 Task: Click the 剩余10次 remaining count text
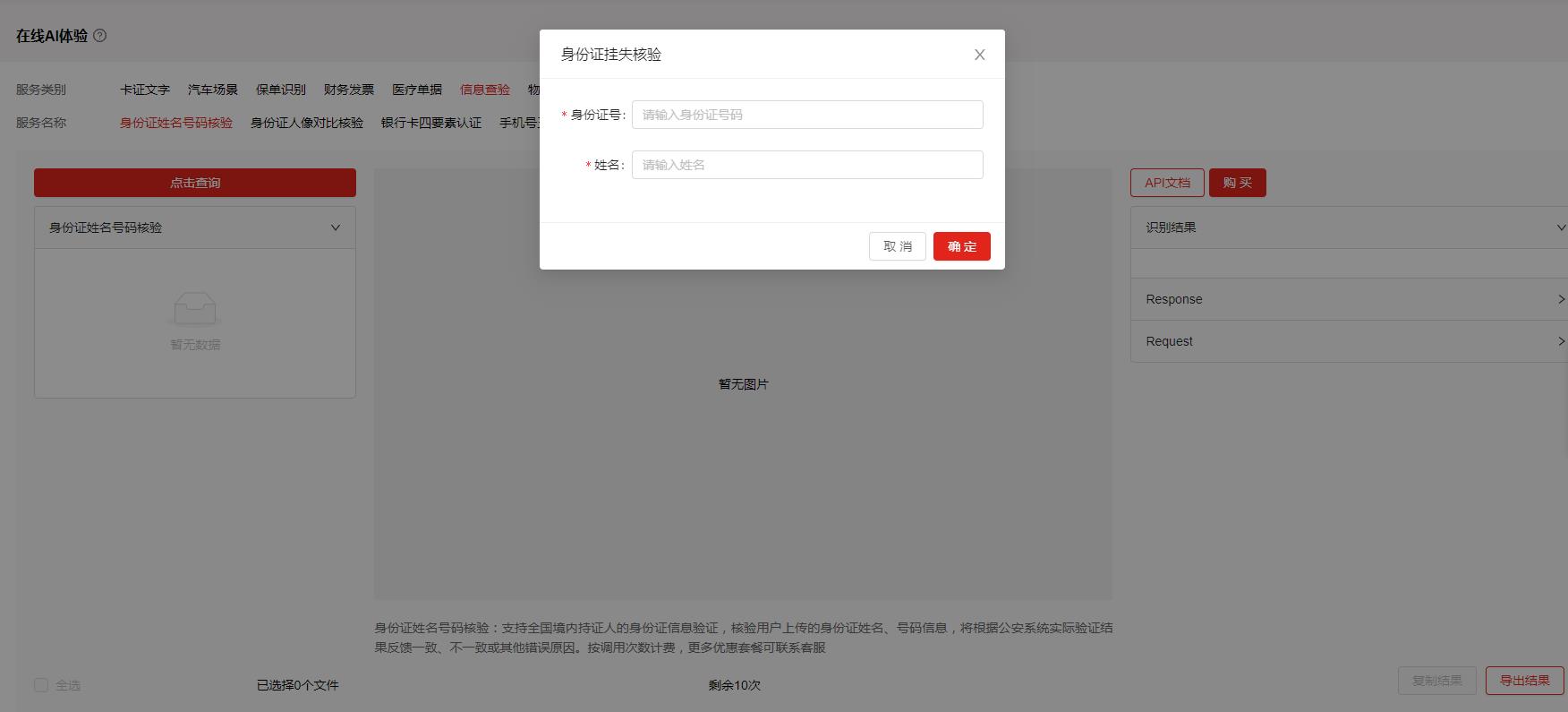(x=735, y=685)
